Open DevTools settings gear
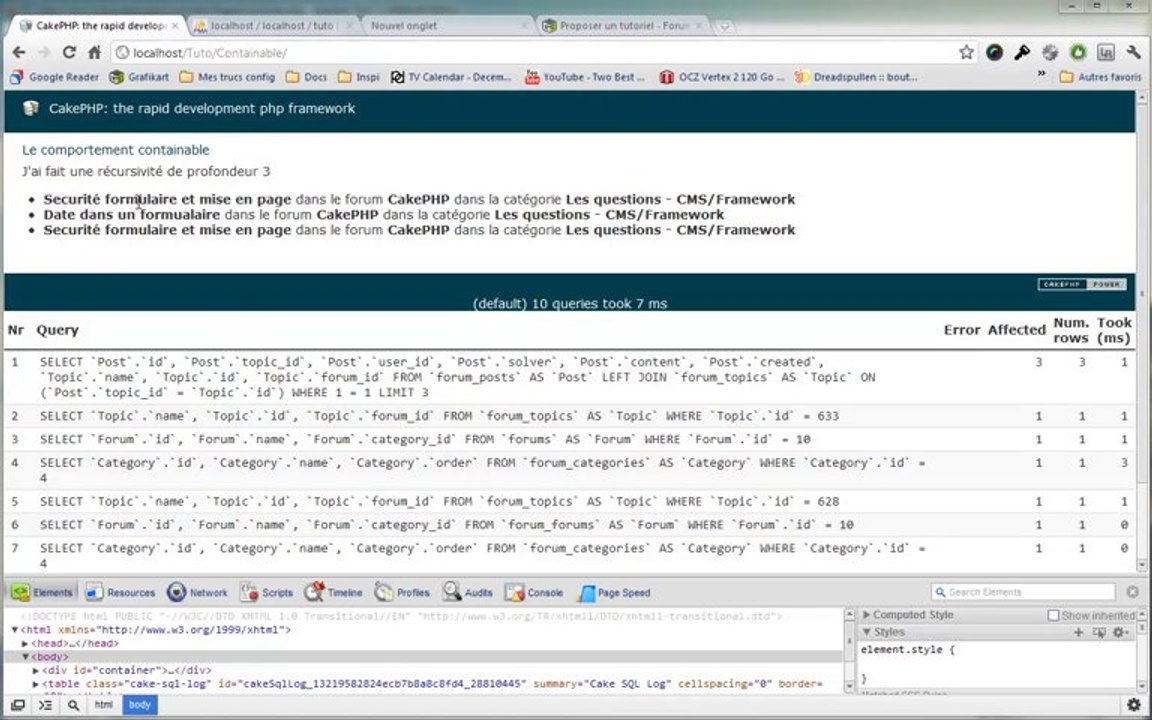This screenshot has width=1152, height=720. click(1134, 705)
